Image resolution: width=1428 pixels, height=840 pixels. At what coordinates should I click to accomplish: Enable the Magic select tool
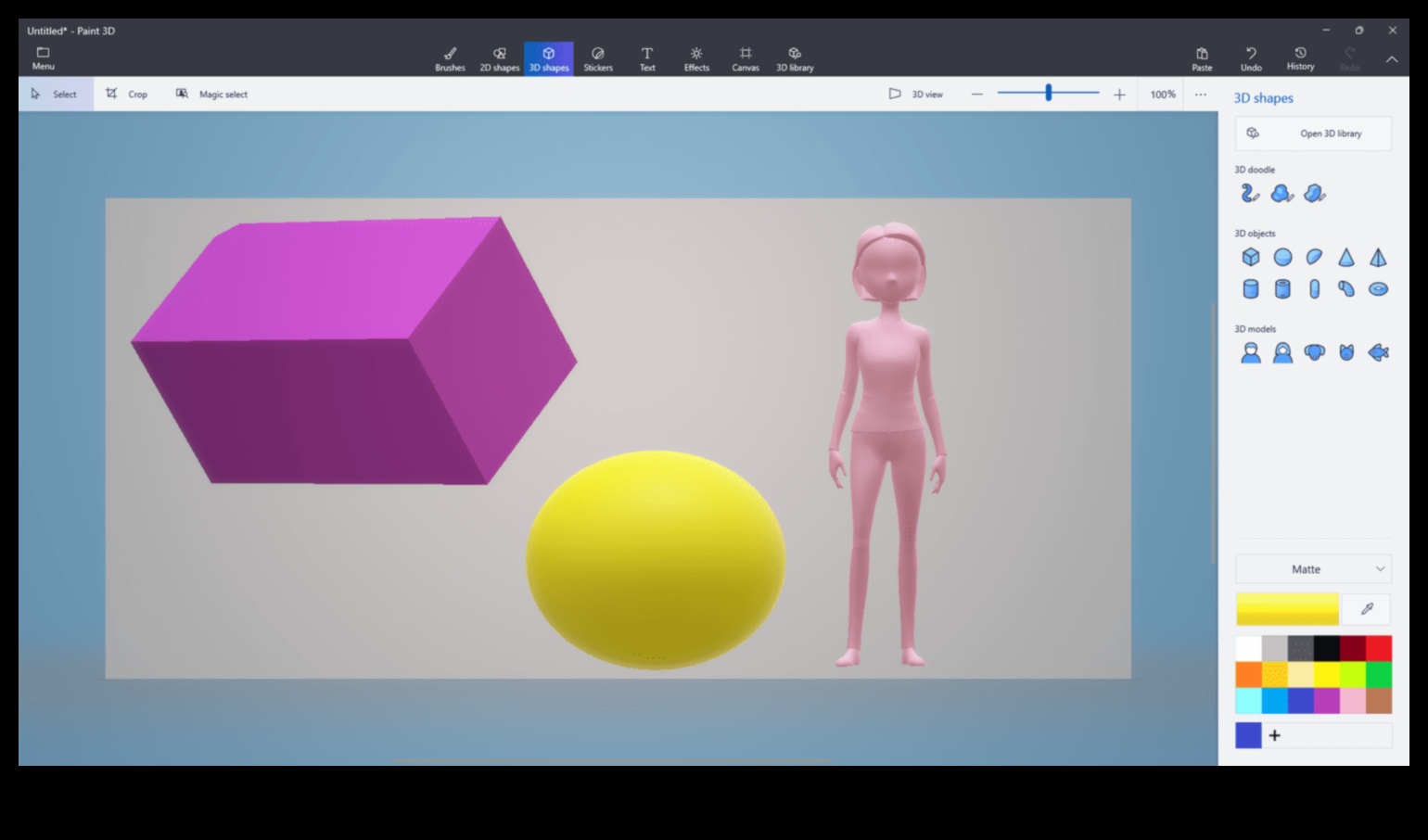click(x=212, y=94)
